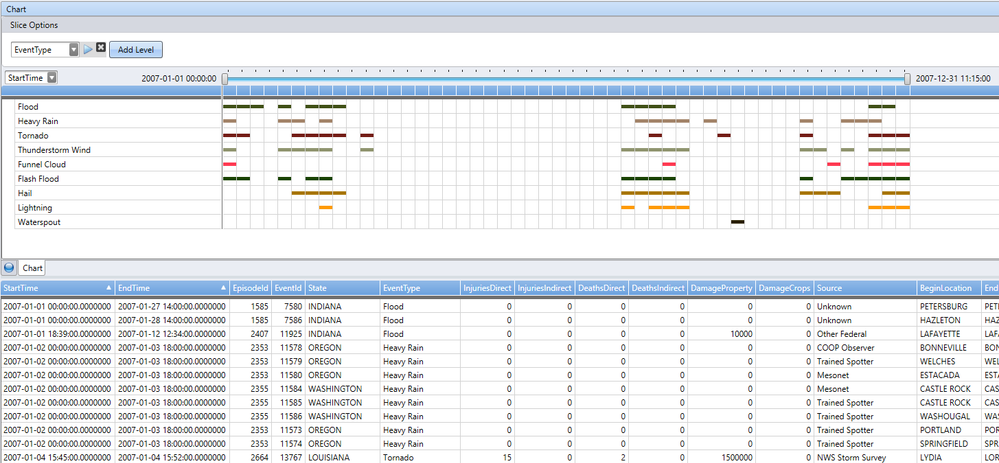The height and width of the screenshot is (463, 999).
Task: Click the Lightning row label
Action: pyautogui.click(x=35, y=208)
